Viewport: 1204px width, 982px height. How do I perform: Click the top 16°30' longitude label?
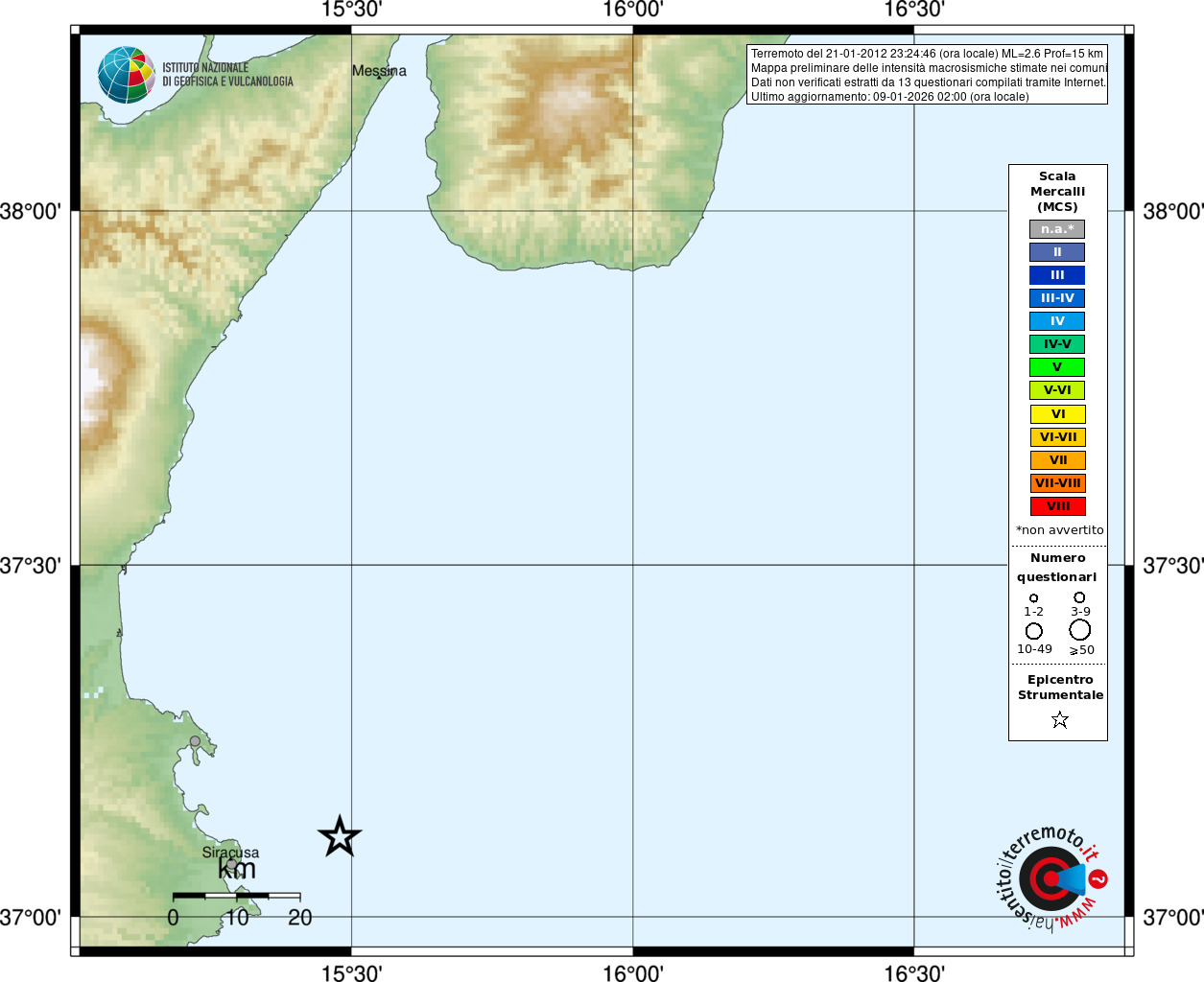pos(914,10)
